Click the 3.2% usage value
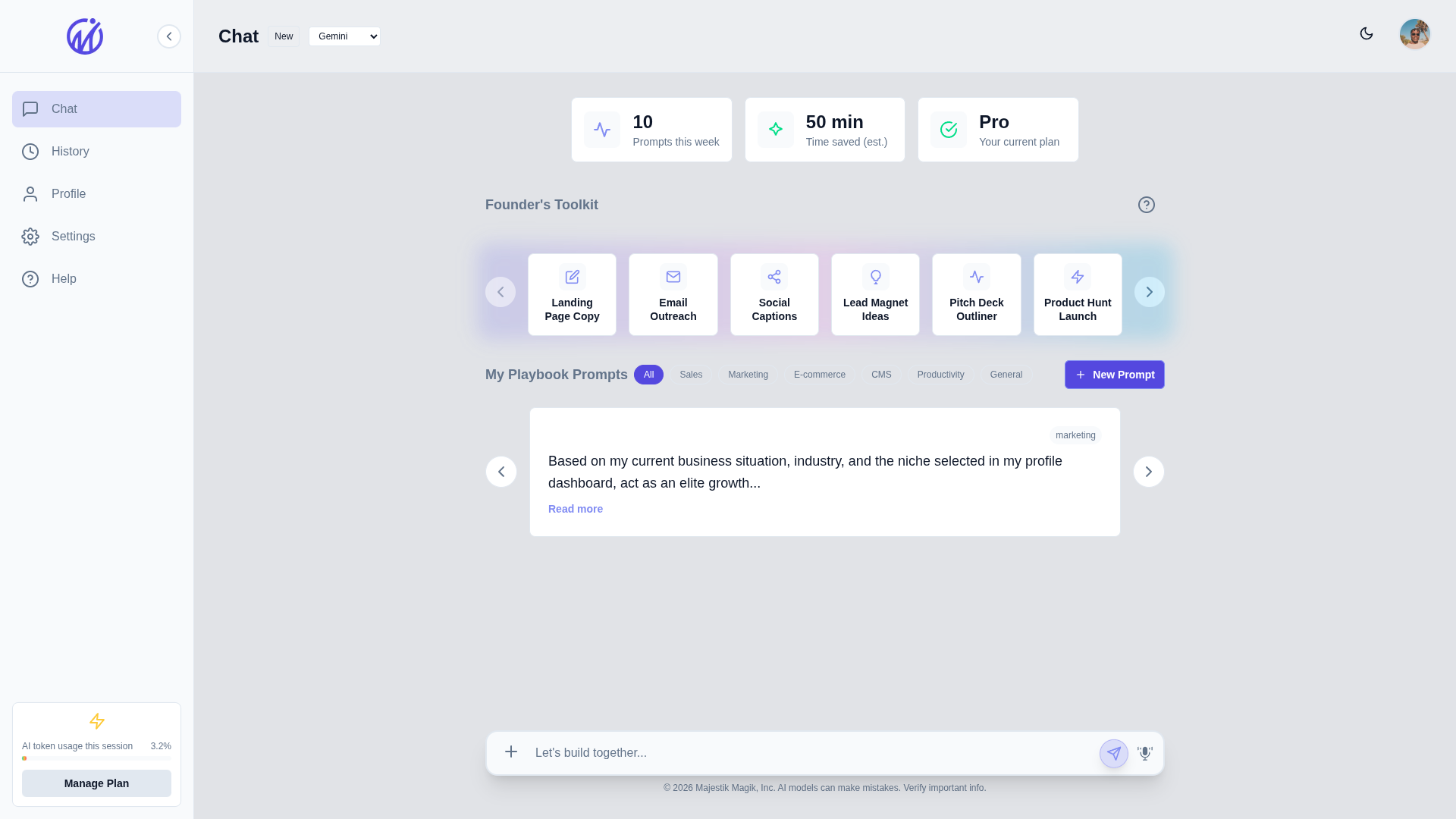This screenshot has height=819, width=1456. click(x=161, y=746)
